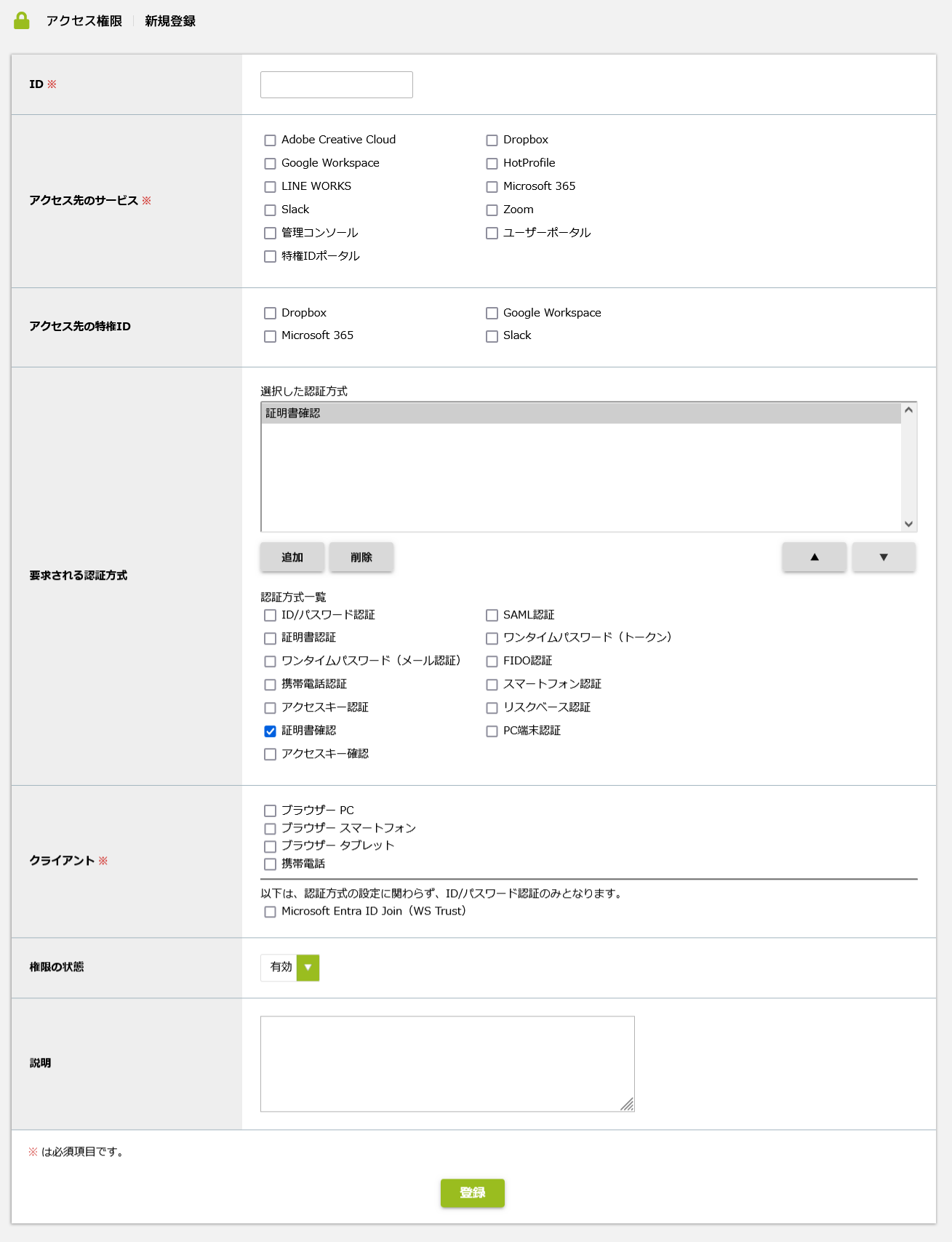952x1242 pixels.
Task: Check Slack under access services
Action: 270,210
